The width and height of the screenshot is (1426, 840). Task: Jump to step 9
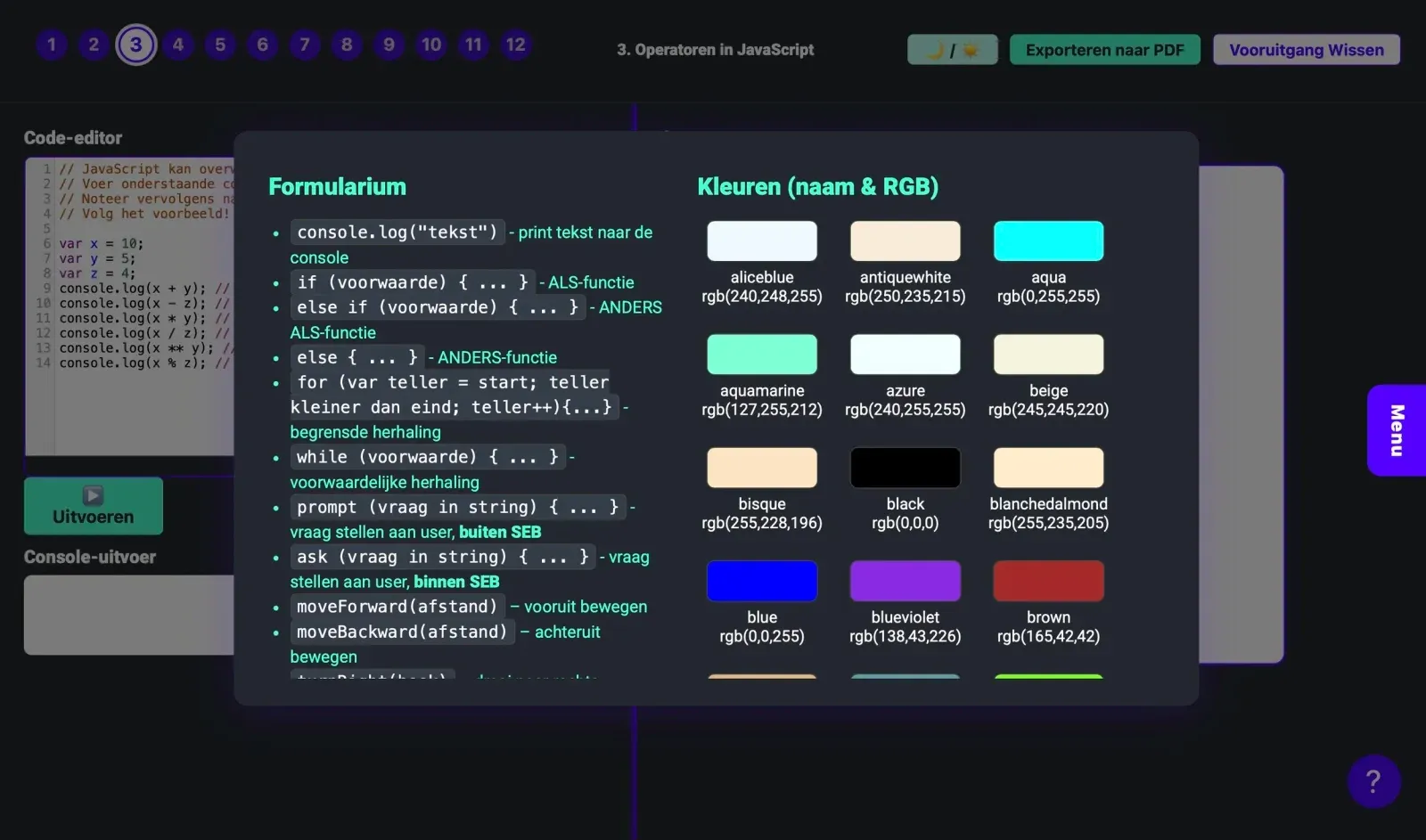pos(389,45)
